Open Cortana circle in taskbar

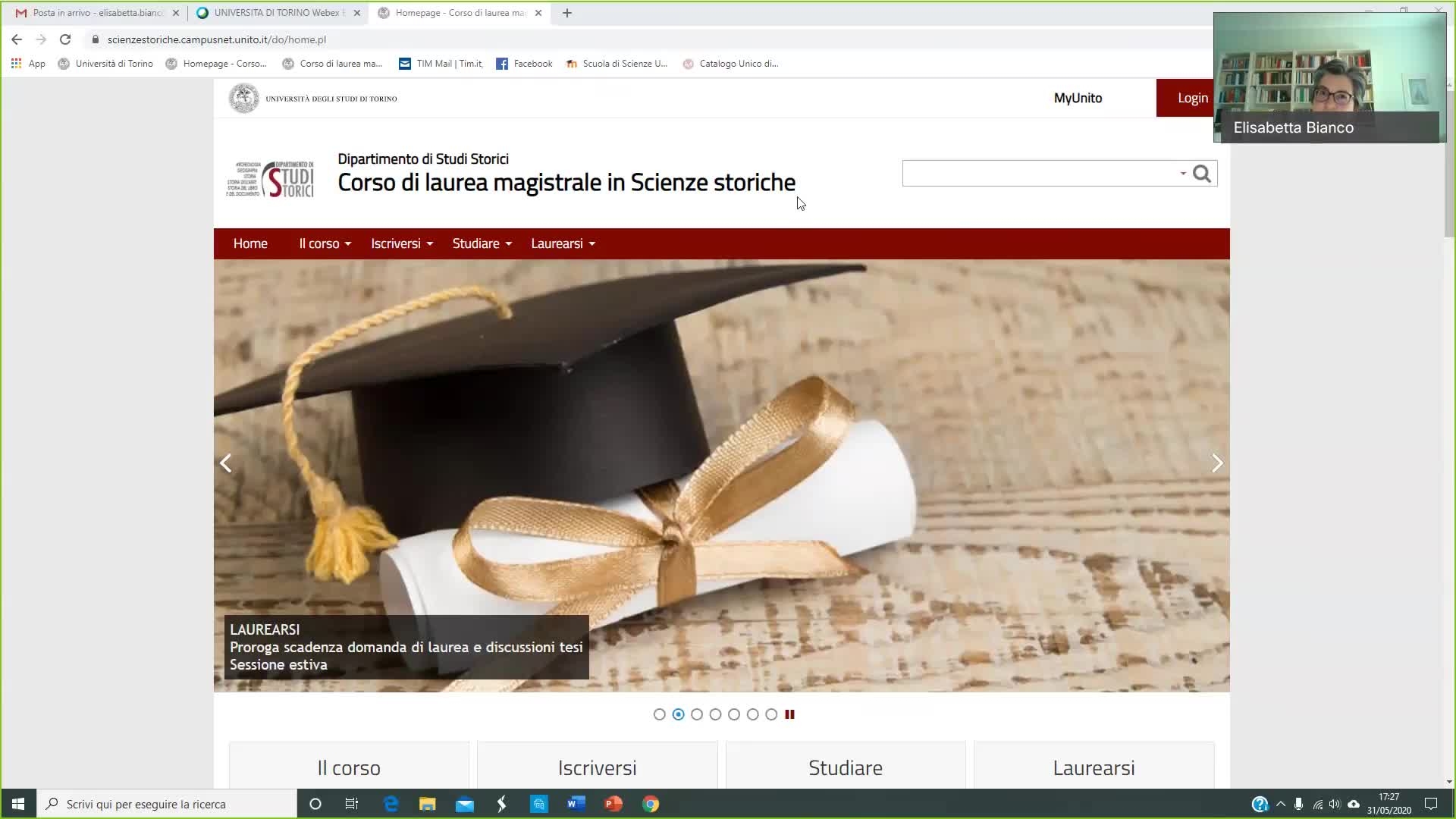pyautogui.click(x=315, y=804)
